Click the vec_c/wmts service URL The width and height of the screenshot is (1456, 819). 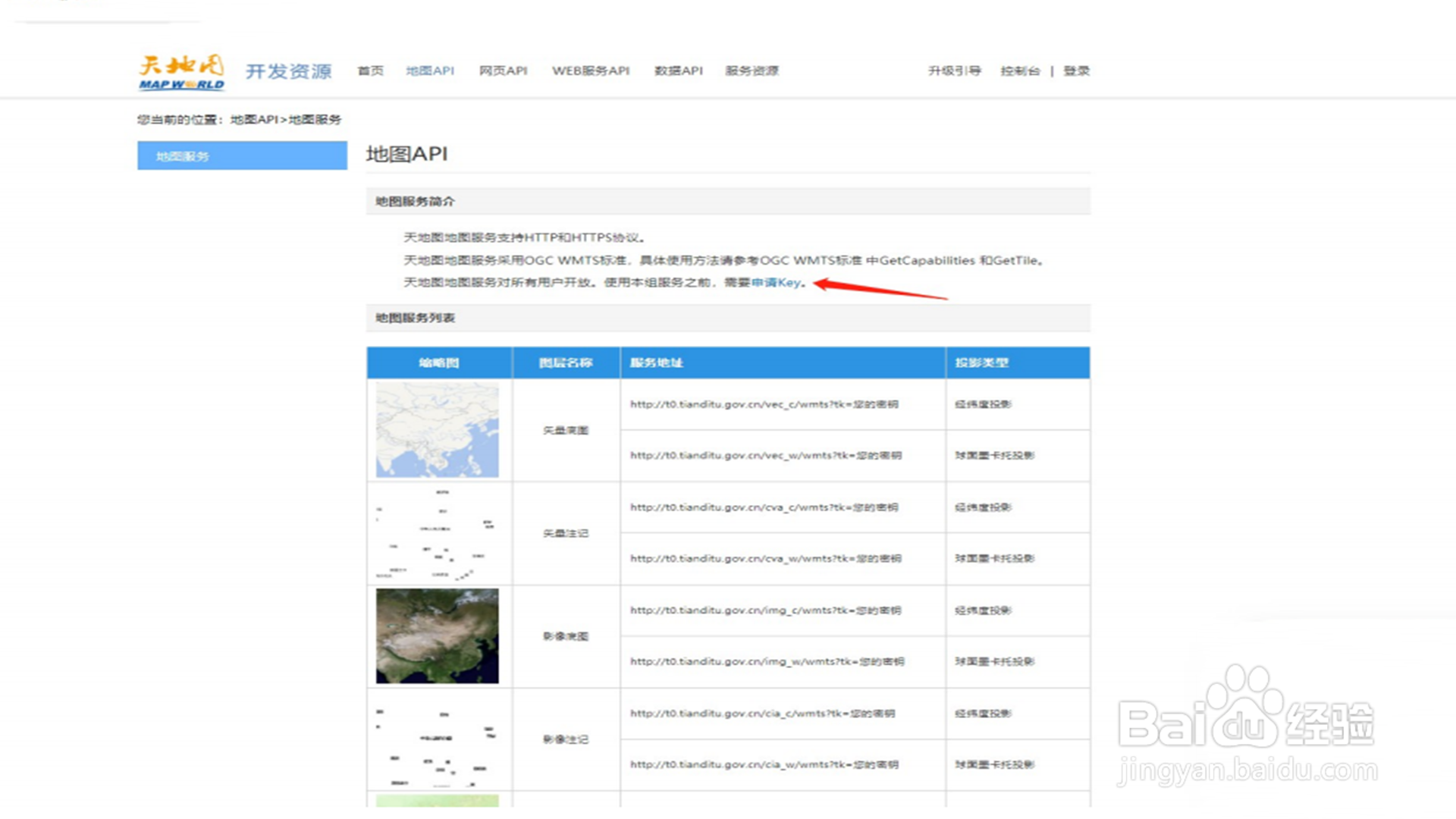(764, 404)
